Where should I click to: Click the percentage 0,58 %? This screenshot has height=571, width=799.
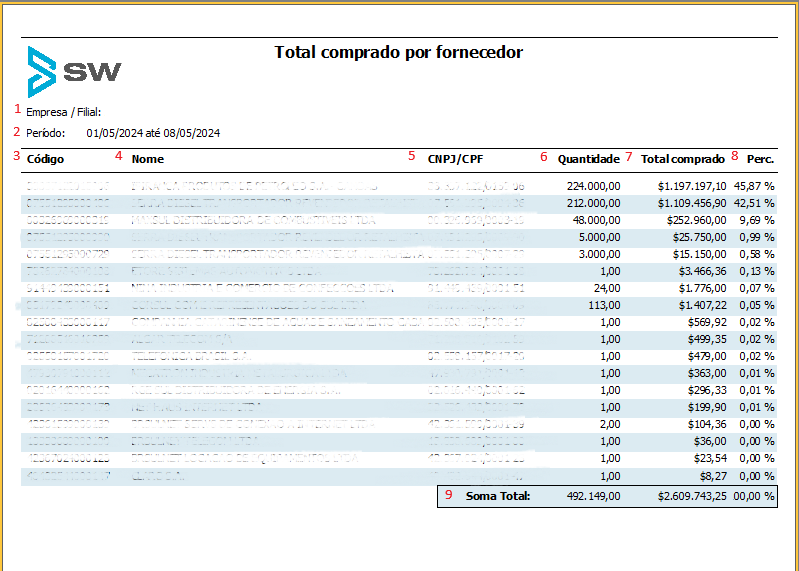coord(757,254)
